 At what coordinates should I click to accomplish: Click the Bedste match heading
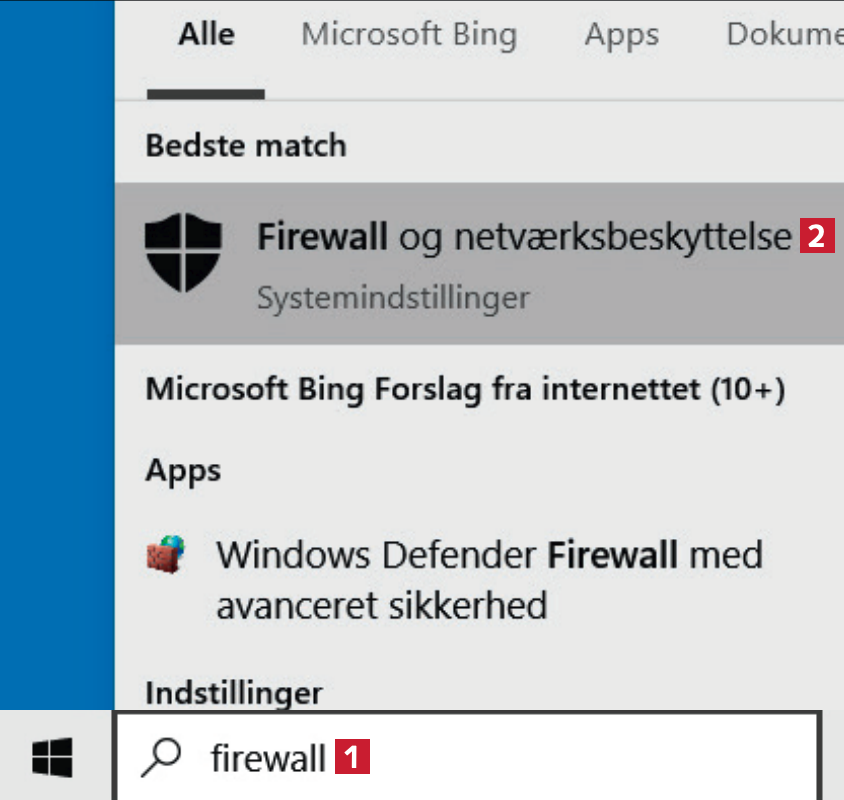(246, 146)
